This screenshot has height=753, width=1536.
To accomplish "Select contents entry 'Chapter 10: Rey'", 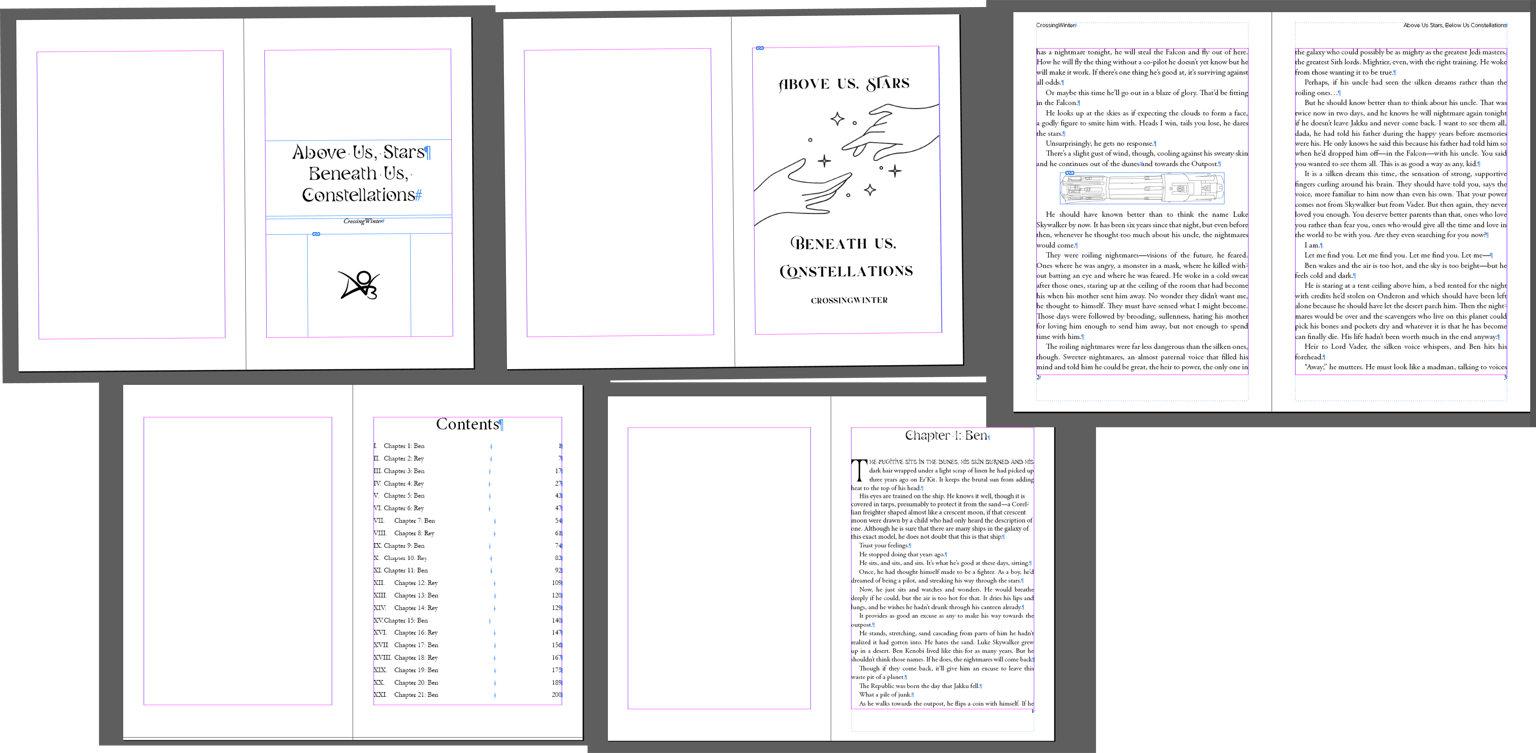I will [x=405, y=558].
